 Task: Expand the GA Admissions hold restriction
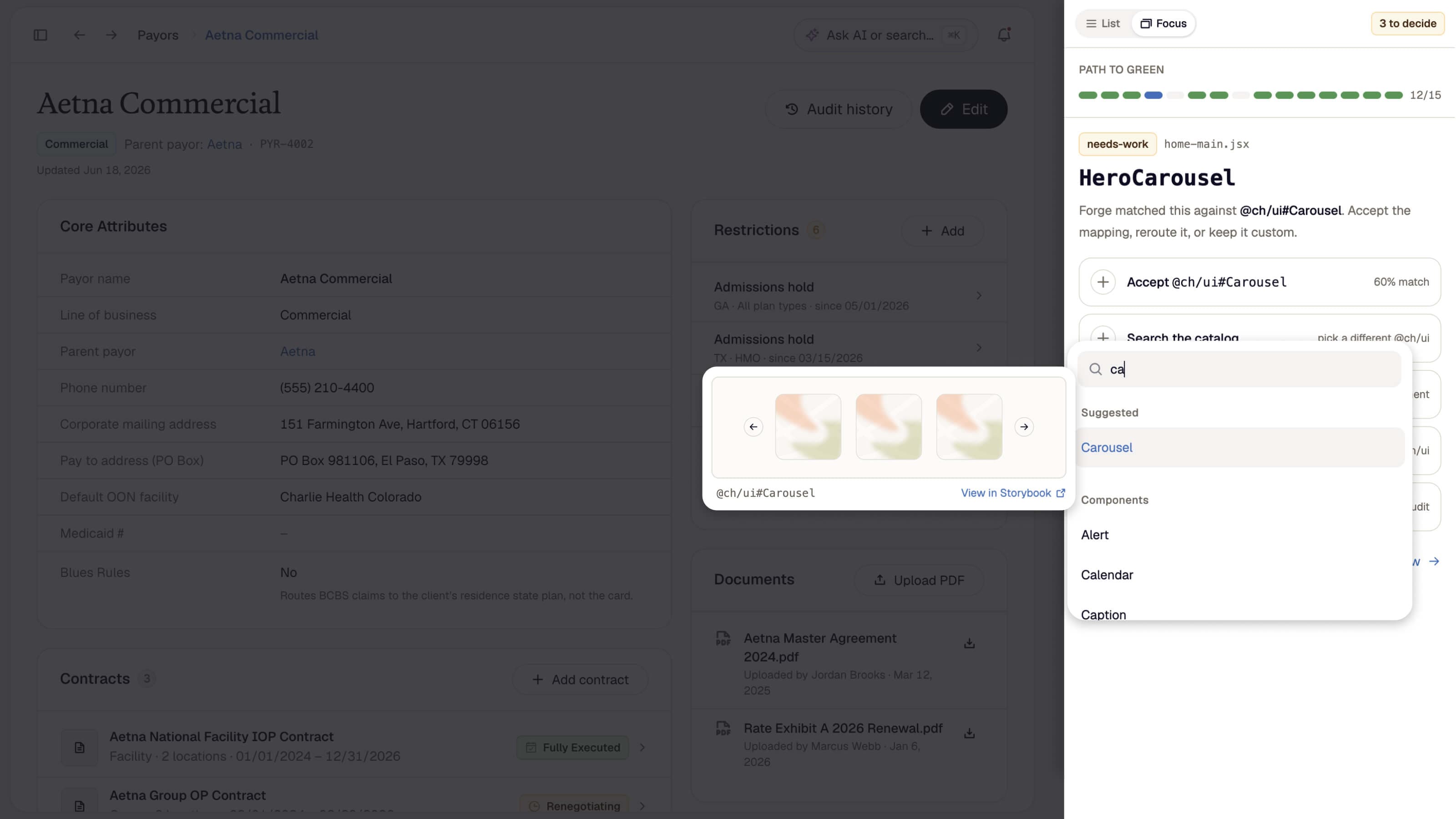point(849,296)
